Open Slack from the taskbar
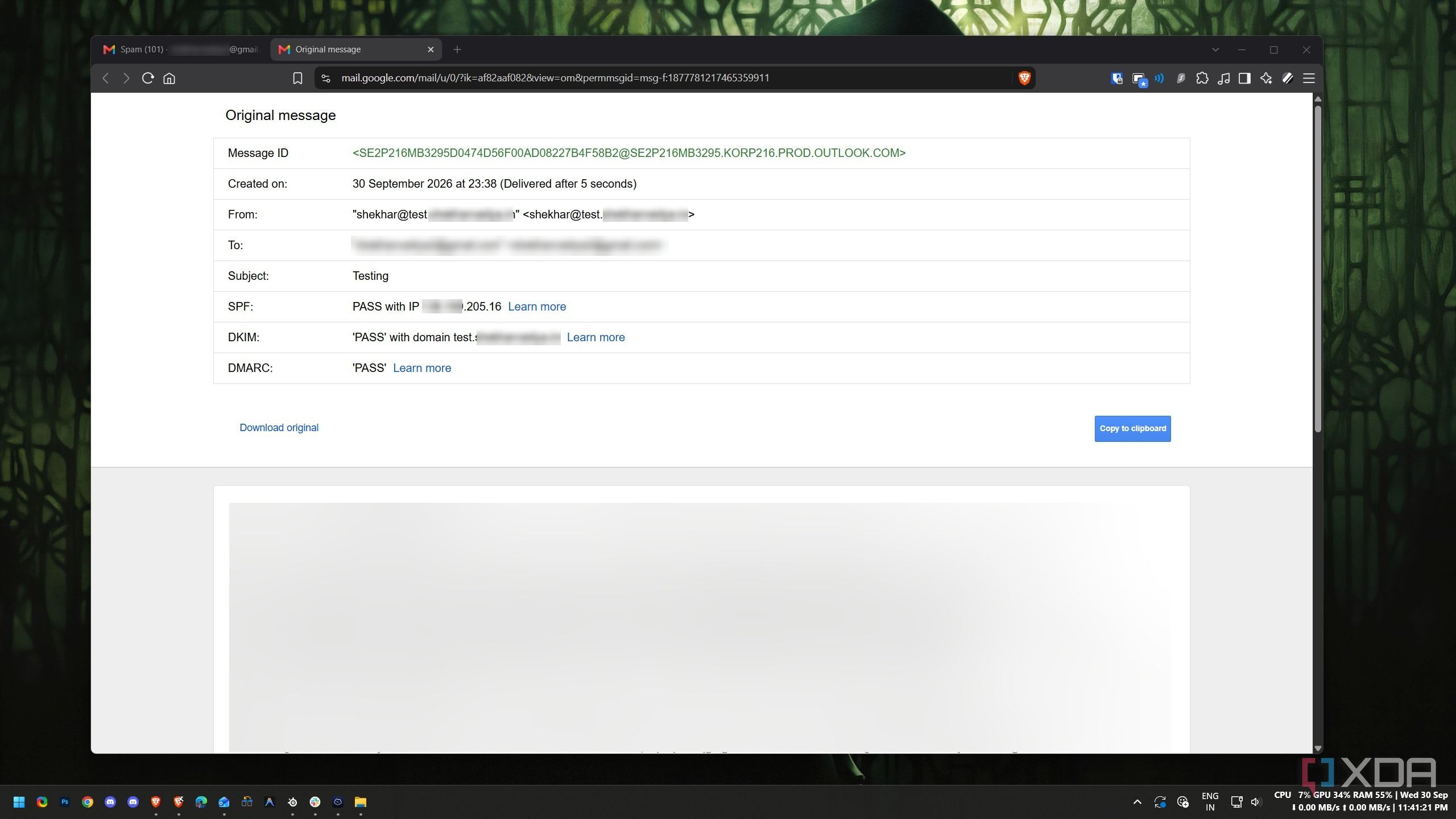This screenshot has width=1456, height=819. [315, 802]
